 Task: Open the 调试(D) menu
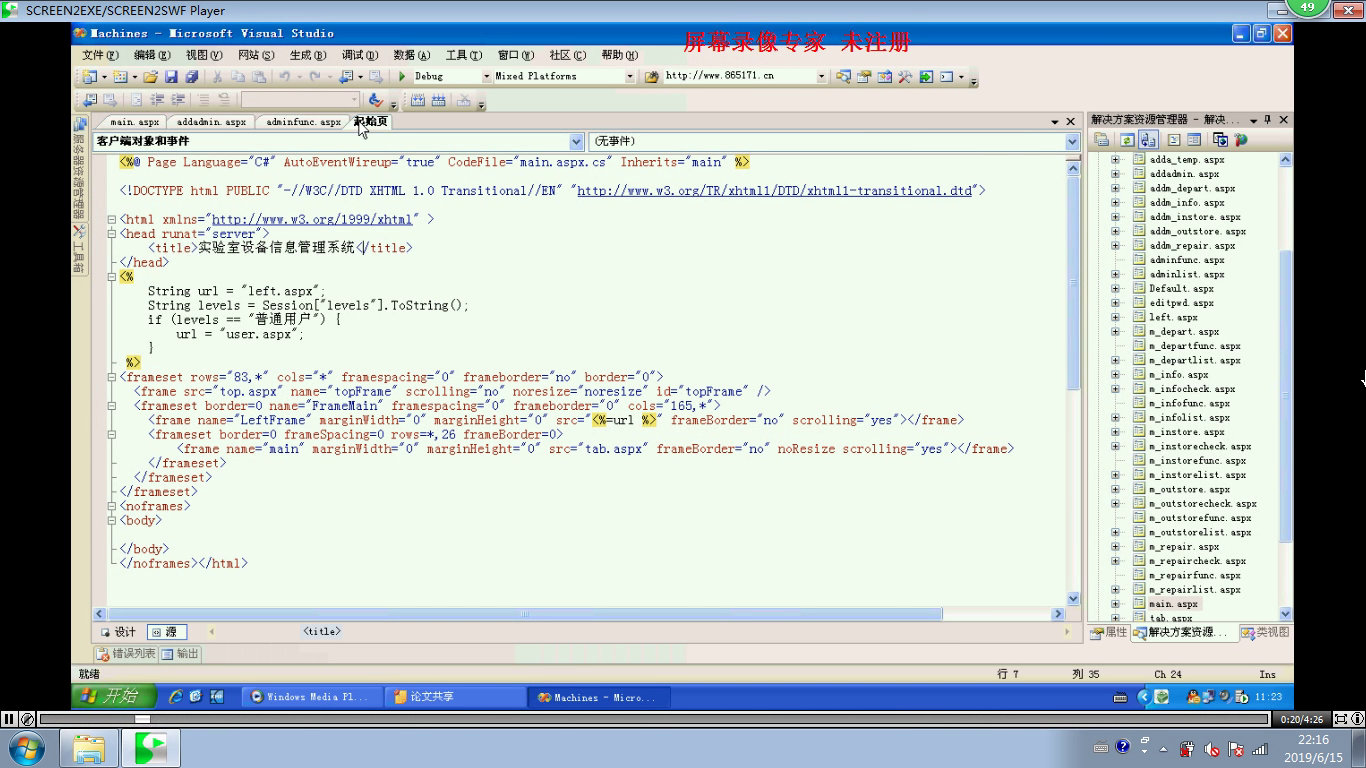(360, 55)
